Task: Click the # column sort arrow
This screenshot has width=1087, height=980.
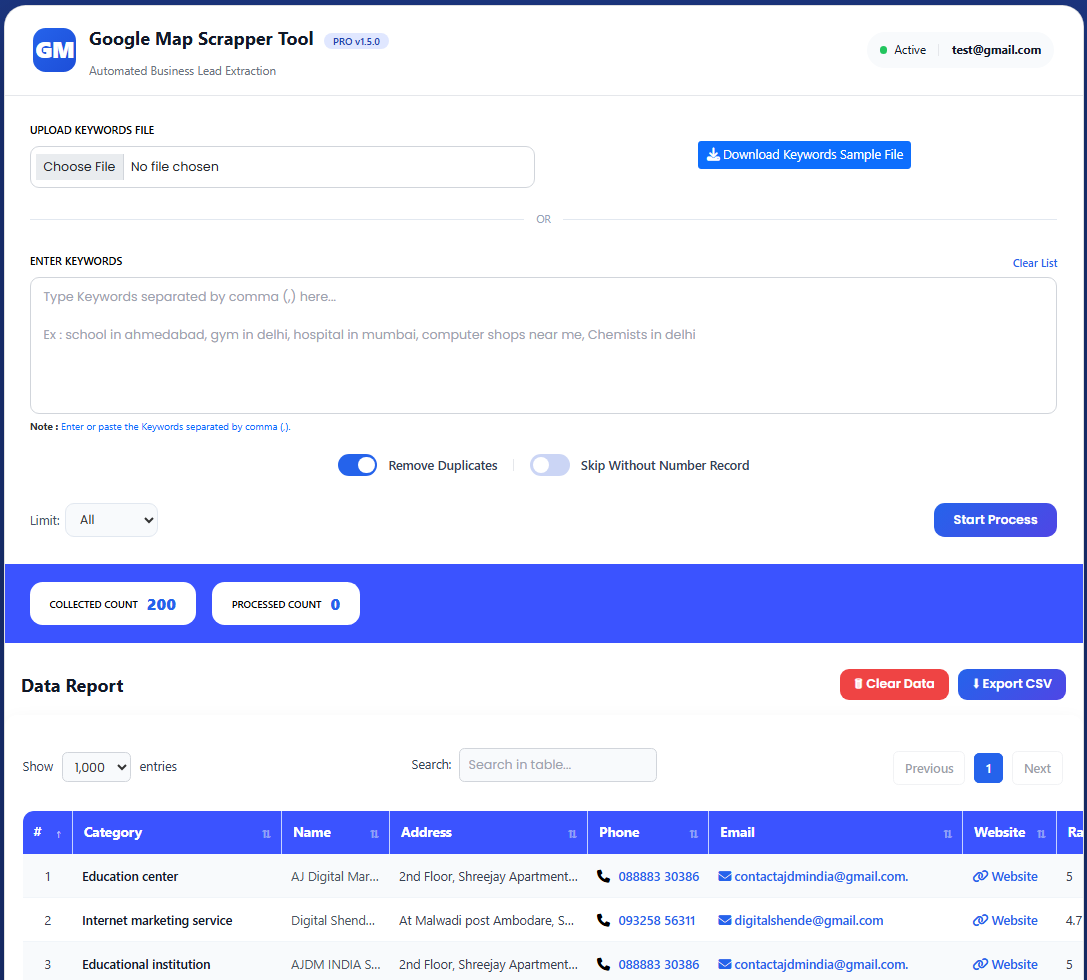Action: (x=58, y=833)
